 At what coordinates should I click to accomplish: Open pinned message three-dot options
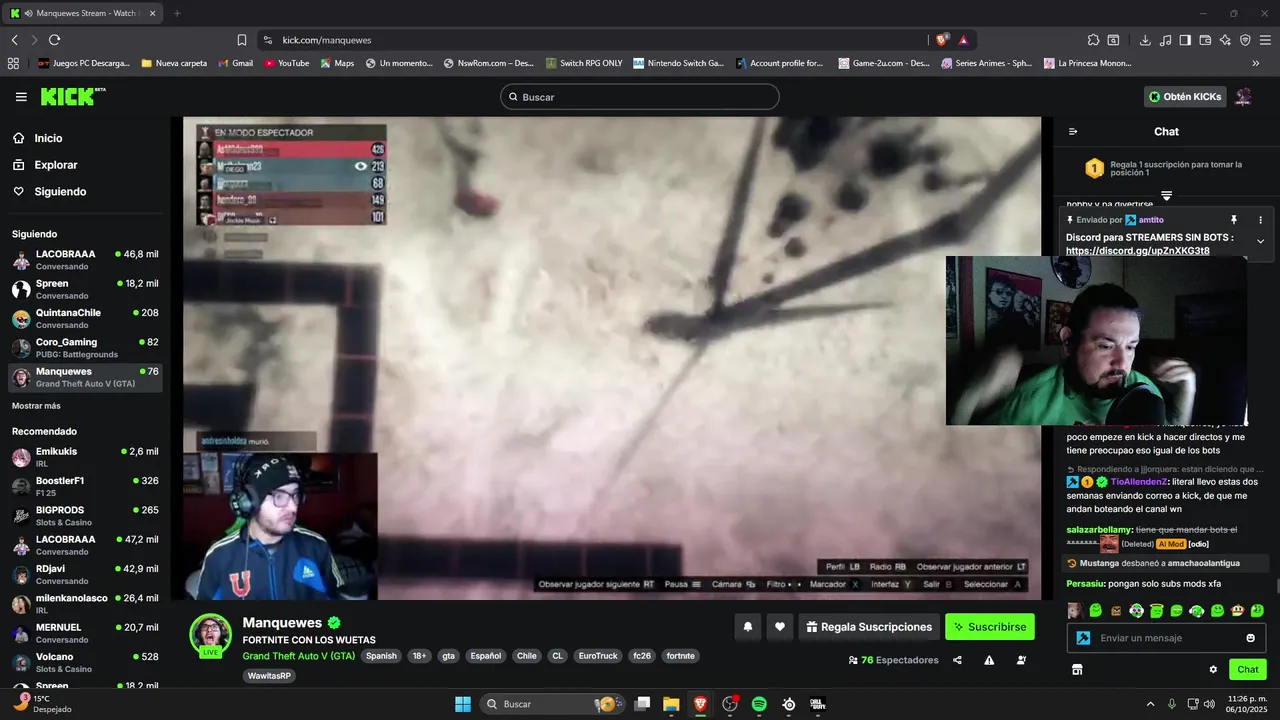[x=1260, y=220]
